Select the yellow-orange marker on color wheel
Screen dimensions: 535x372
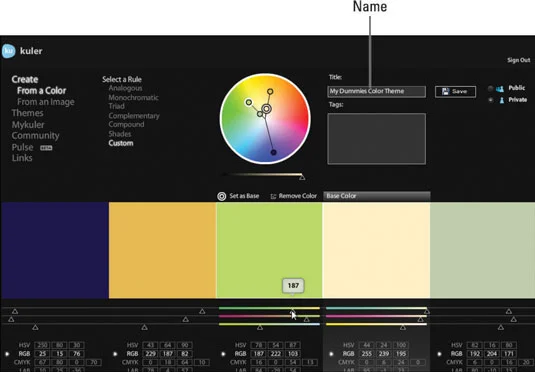coord(270,91)
